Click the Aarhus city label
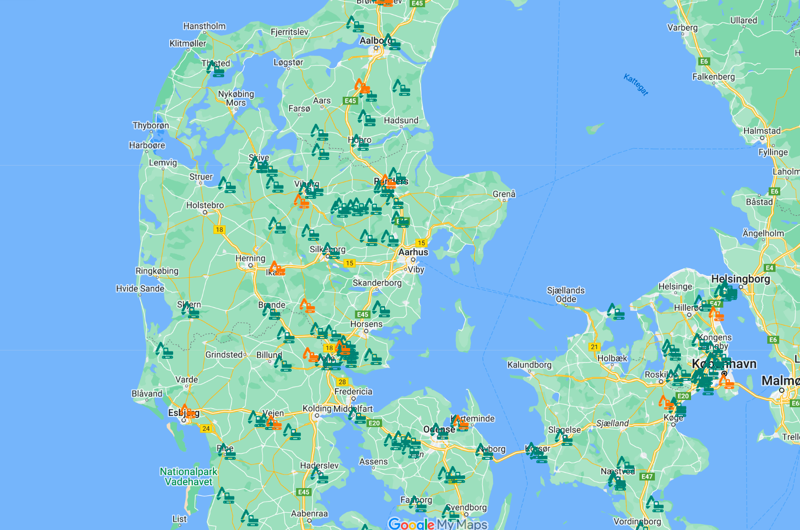 [413, 253]
